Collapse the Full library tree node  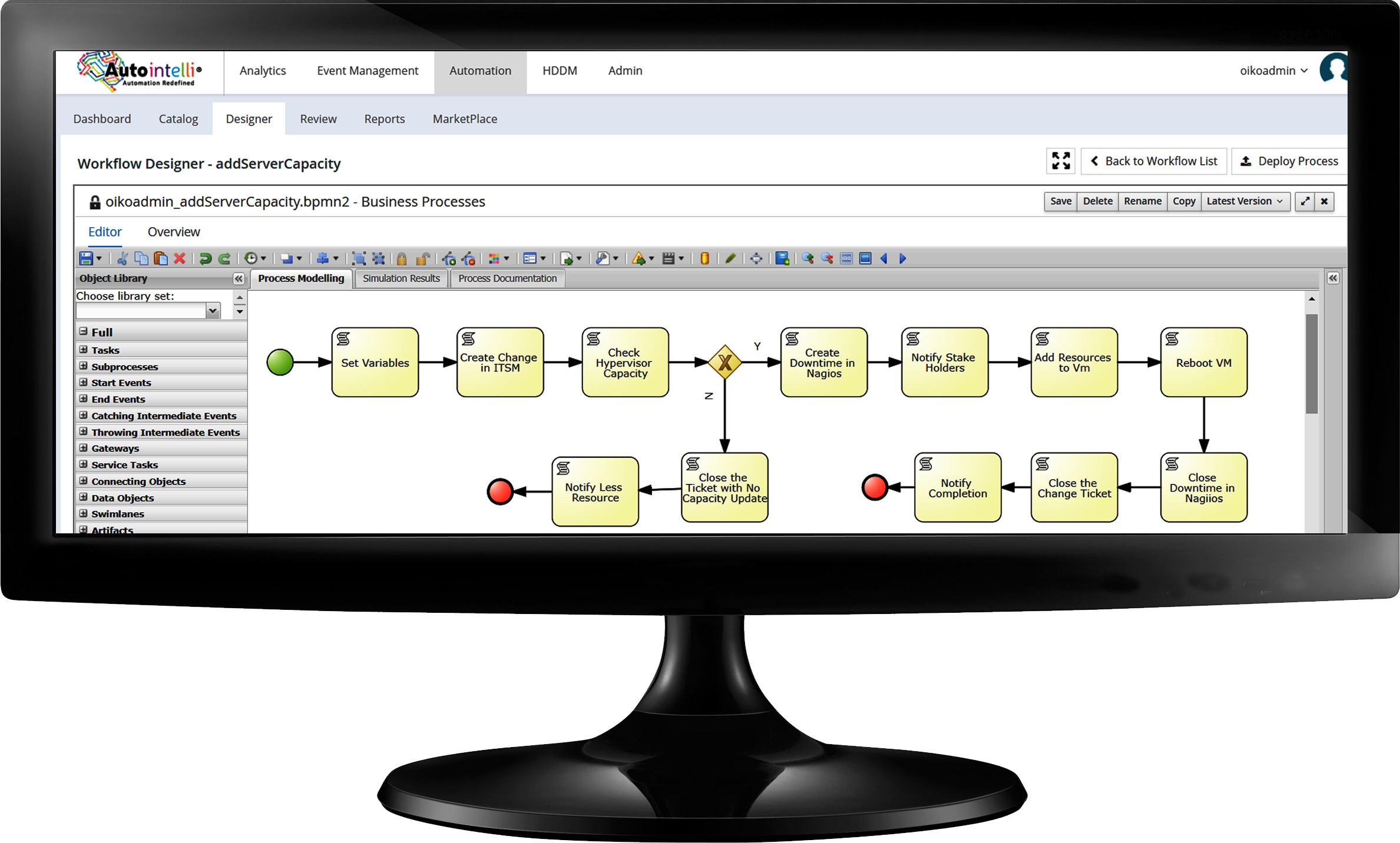point(84,331)
